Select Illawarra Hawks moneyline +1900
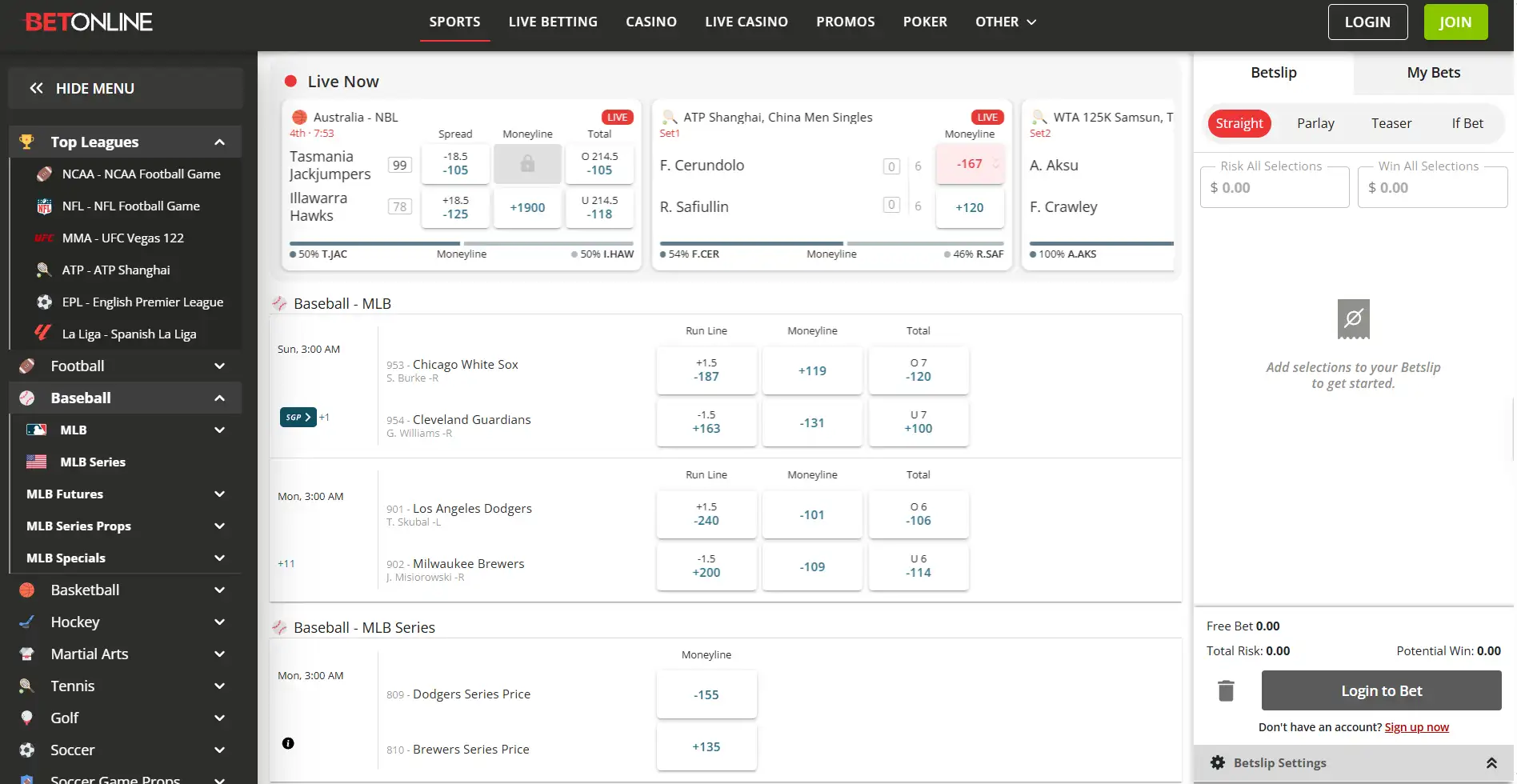Viewport: 1517px width, 784px height. [x=527, y=207]
